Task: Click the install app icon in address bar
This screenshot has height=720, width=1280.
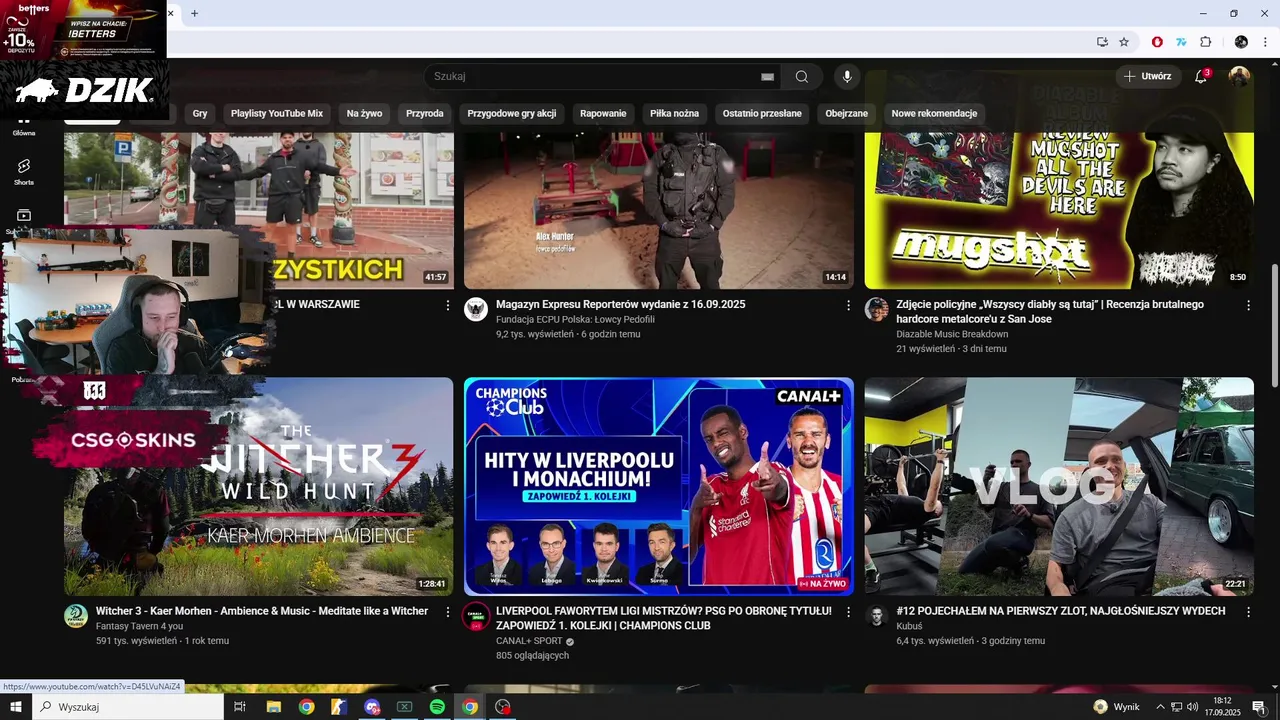Action: tap(1102, 42)
